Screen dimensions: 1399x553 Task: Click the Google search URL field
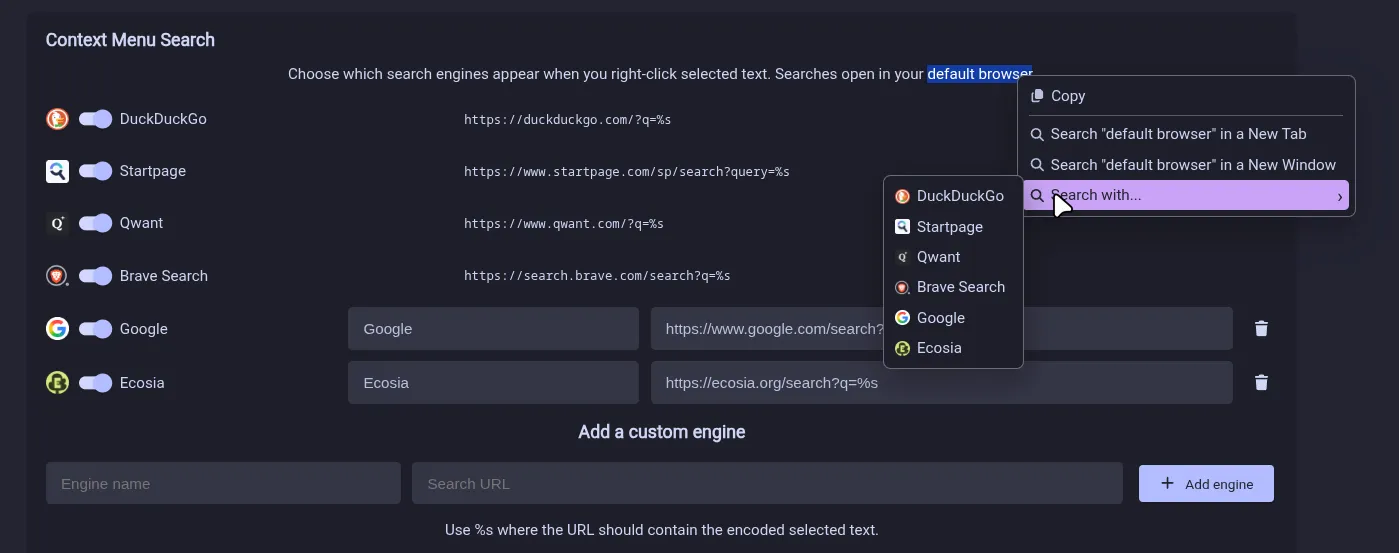coord(941,329)
